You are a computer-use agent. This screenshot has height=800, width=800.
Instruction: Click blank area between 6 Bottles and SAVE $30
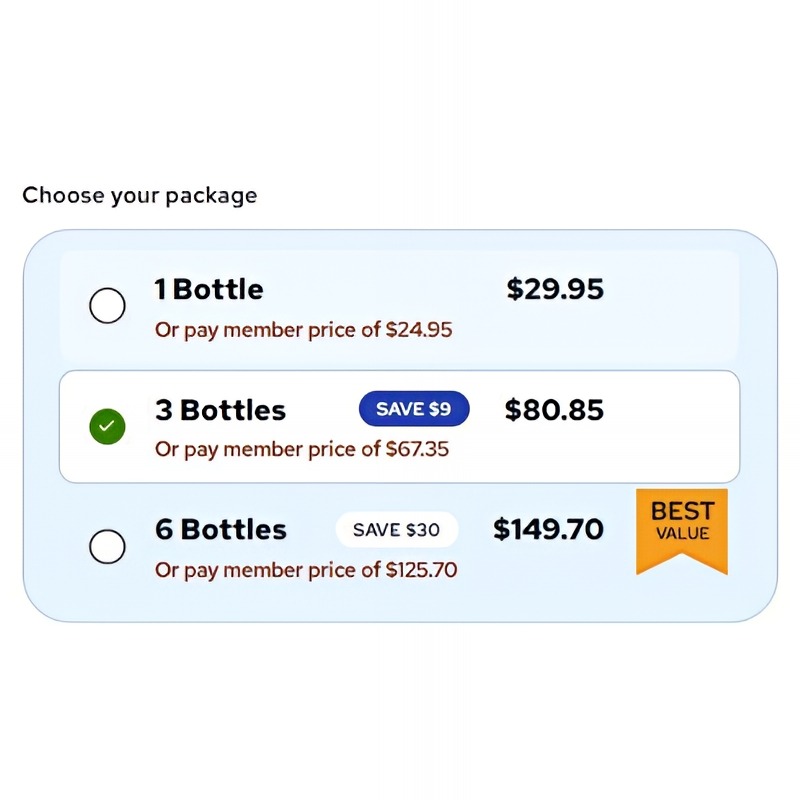pos(311,530)
